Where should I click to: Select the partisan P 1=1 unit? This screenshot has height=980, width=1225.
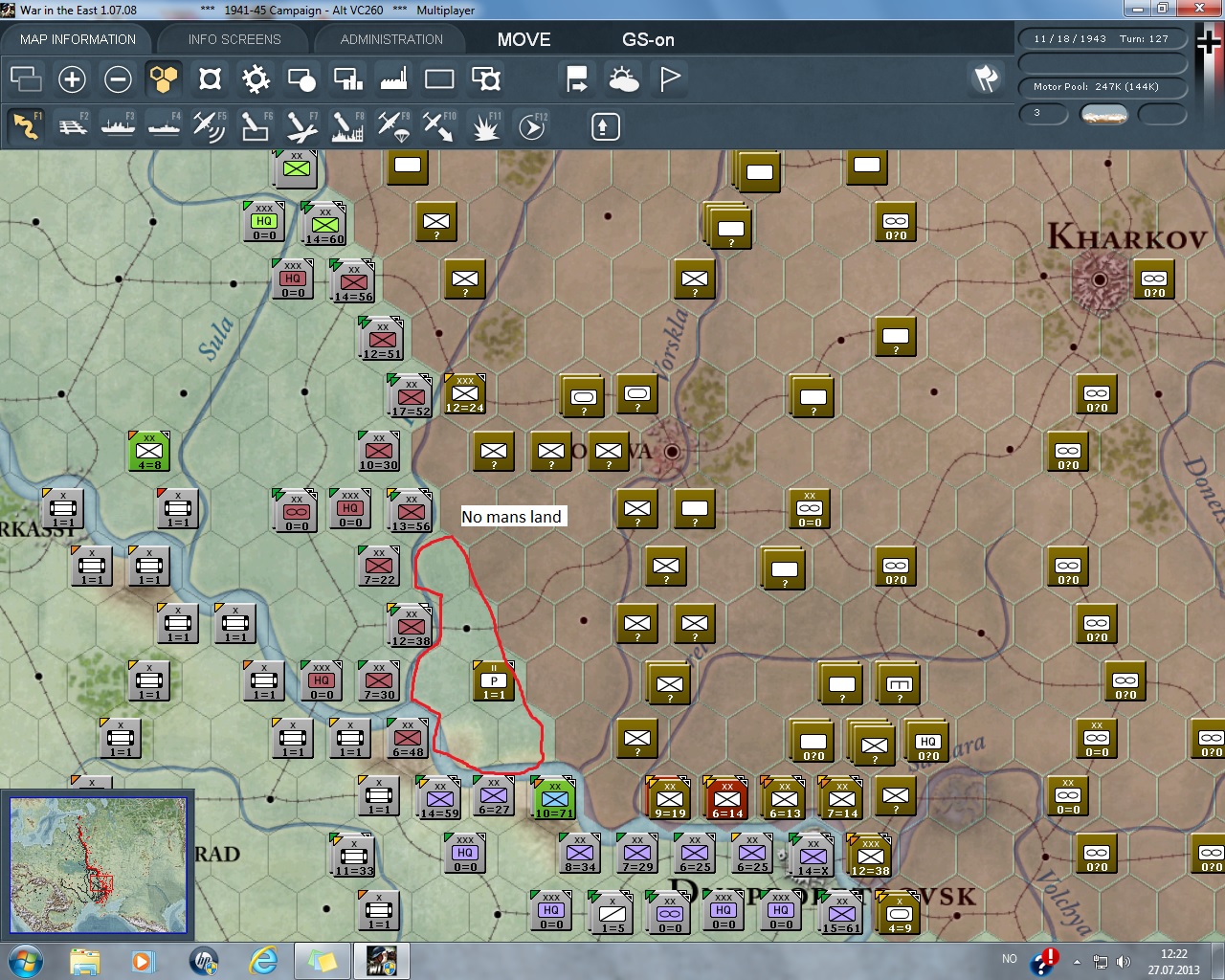tap(494, 680)
